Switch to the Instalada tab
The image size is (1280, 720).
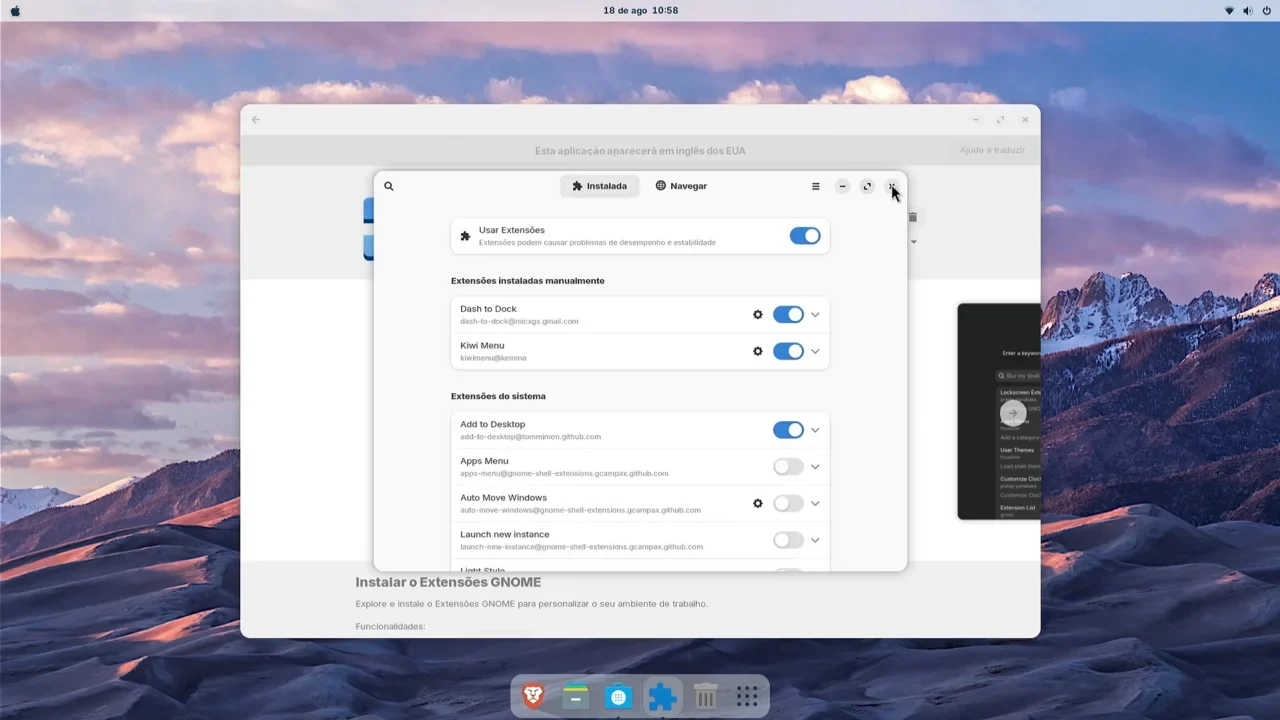pos(600,186)
